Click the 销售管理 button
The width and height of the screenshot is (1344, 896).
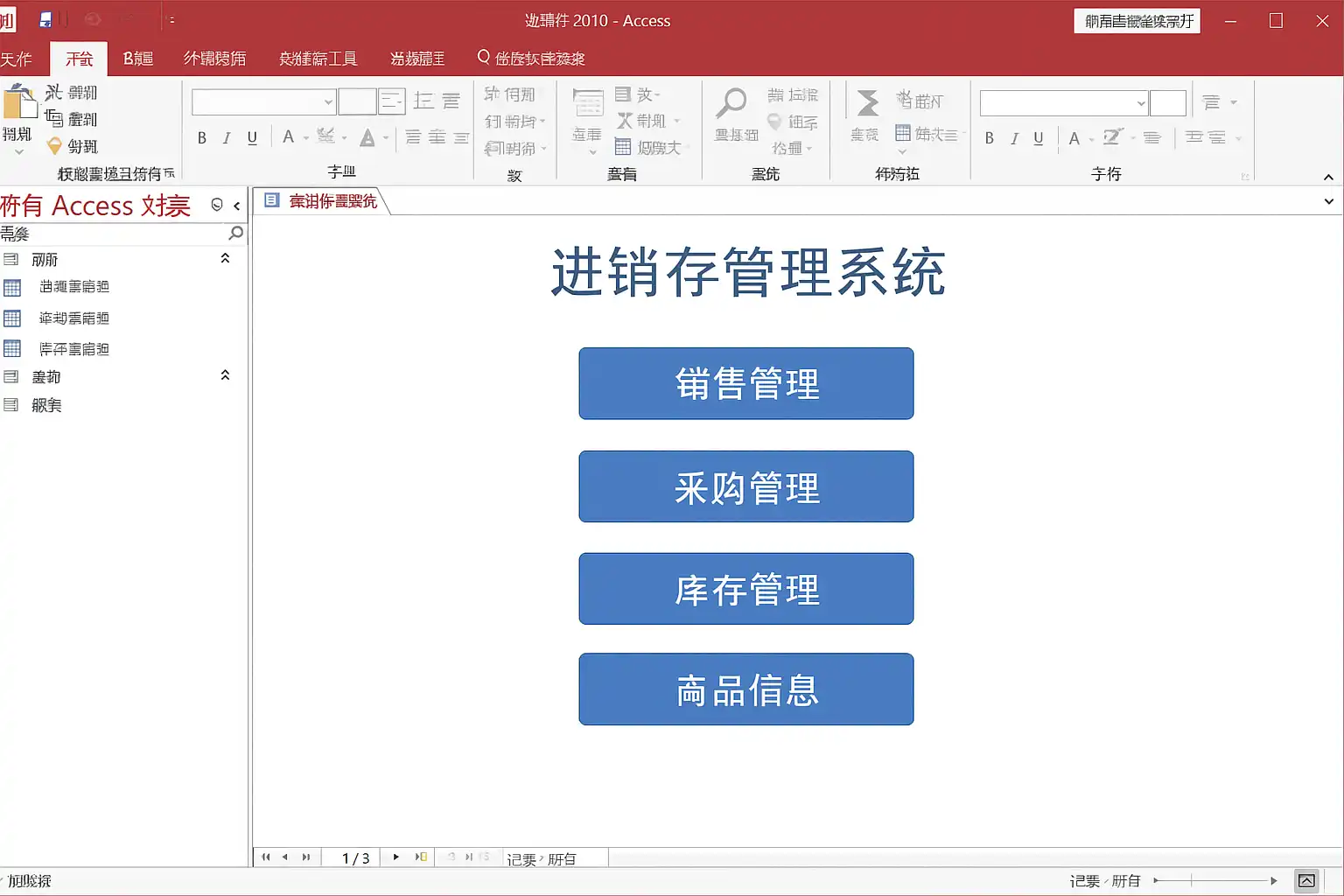(x=745, y=384)
